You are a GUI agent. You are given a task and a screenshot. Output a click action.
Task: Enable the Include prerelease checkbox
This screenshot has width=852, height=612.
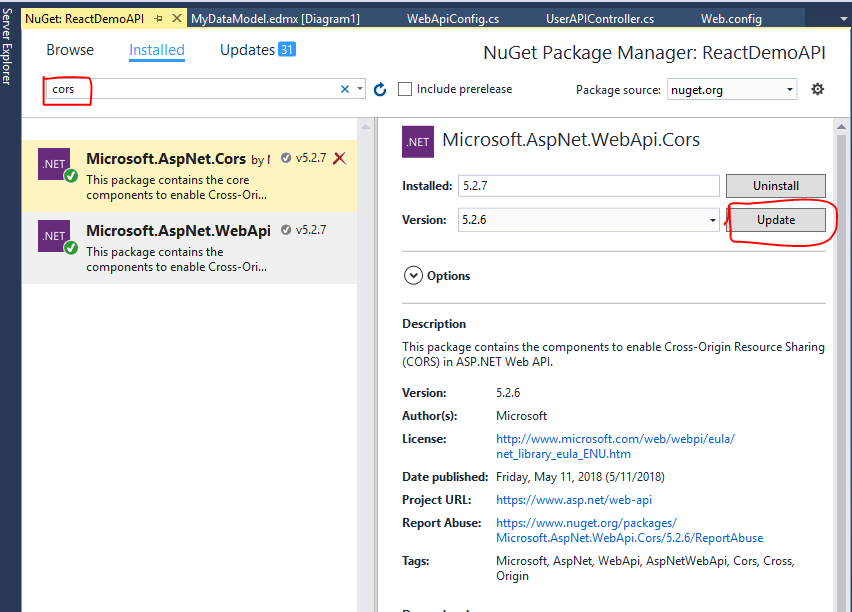[x=405, y=89]
